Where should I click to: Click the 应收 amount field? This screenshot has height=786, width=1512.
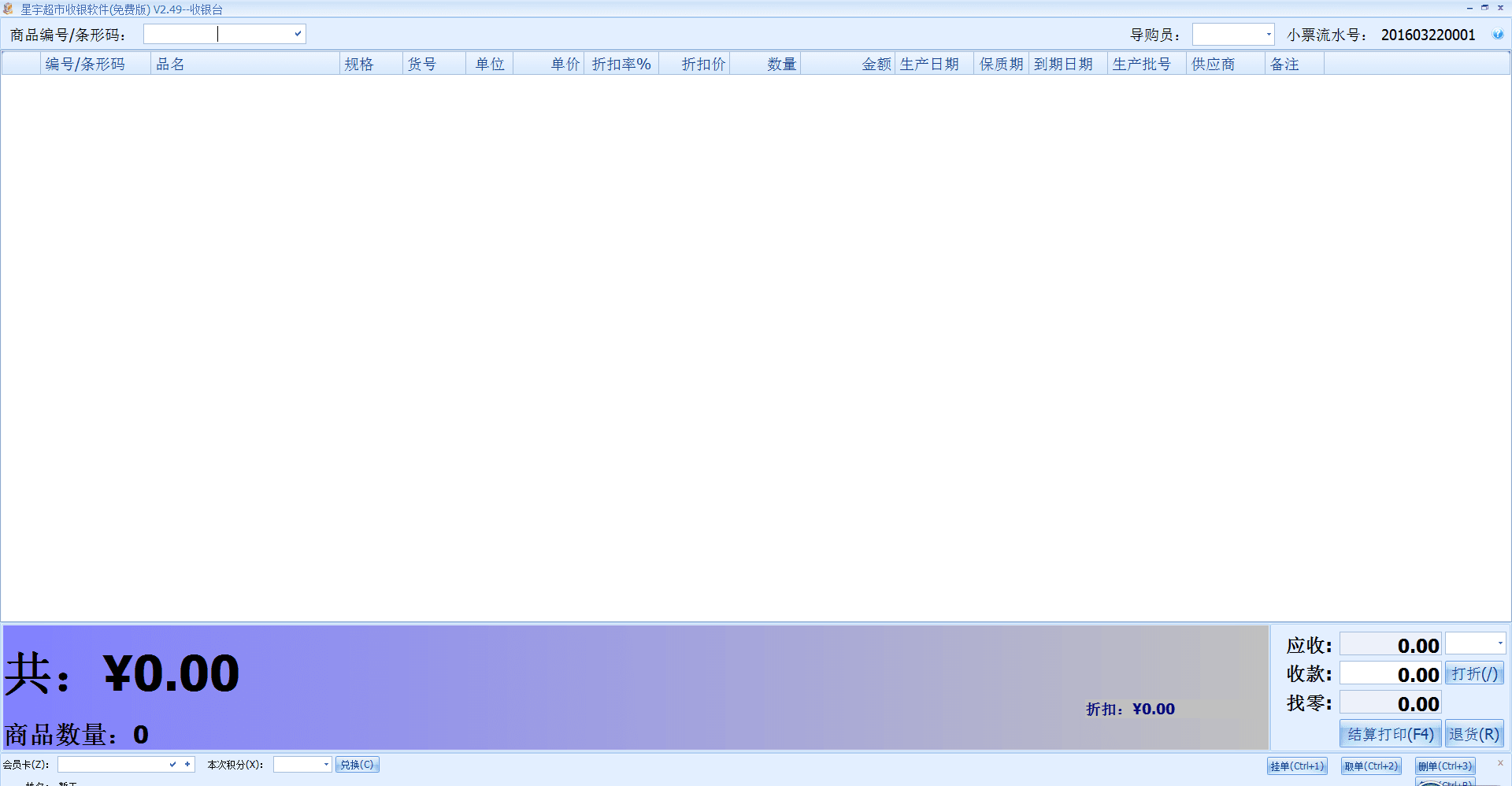1391,644
